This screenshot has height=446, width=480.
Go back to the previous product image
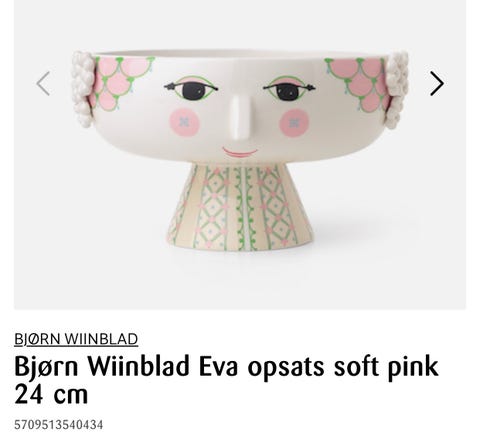(43, 83)
